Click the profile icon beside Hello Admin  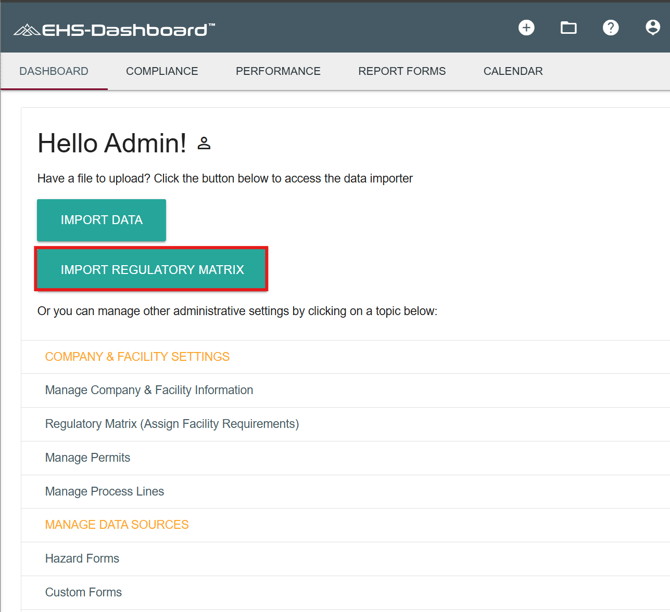(x=204, y=144)
